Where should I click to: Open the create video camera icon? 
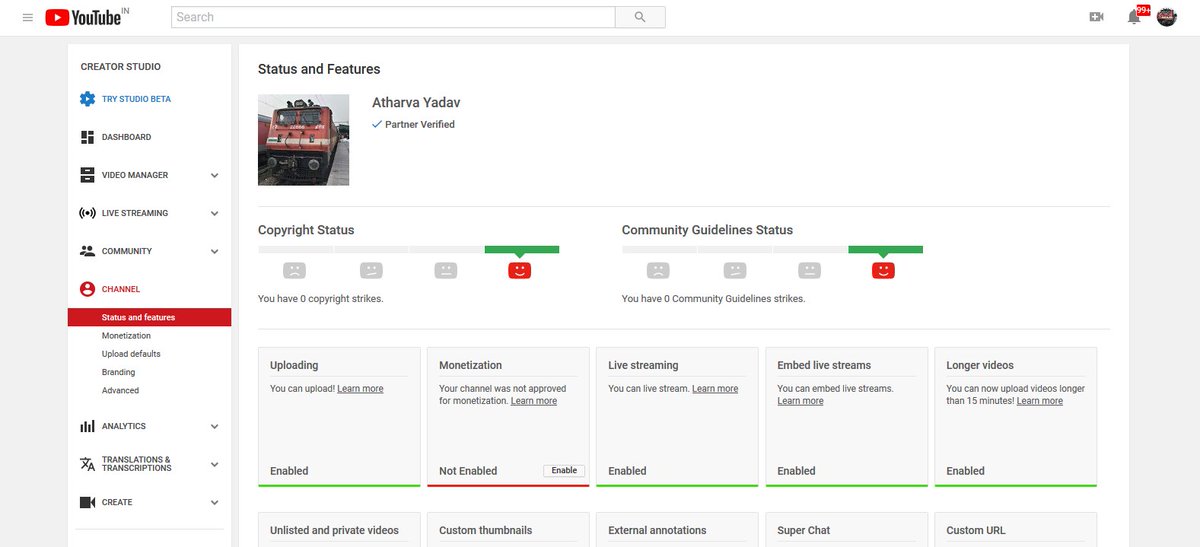click(1096, 17)
